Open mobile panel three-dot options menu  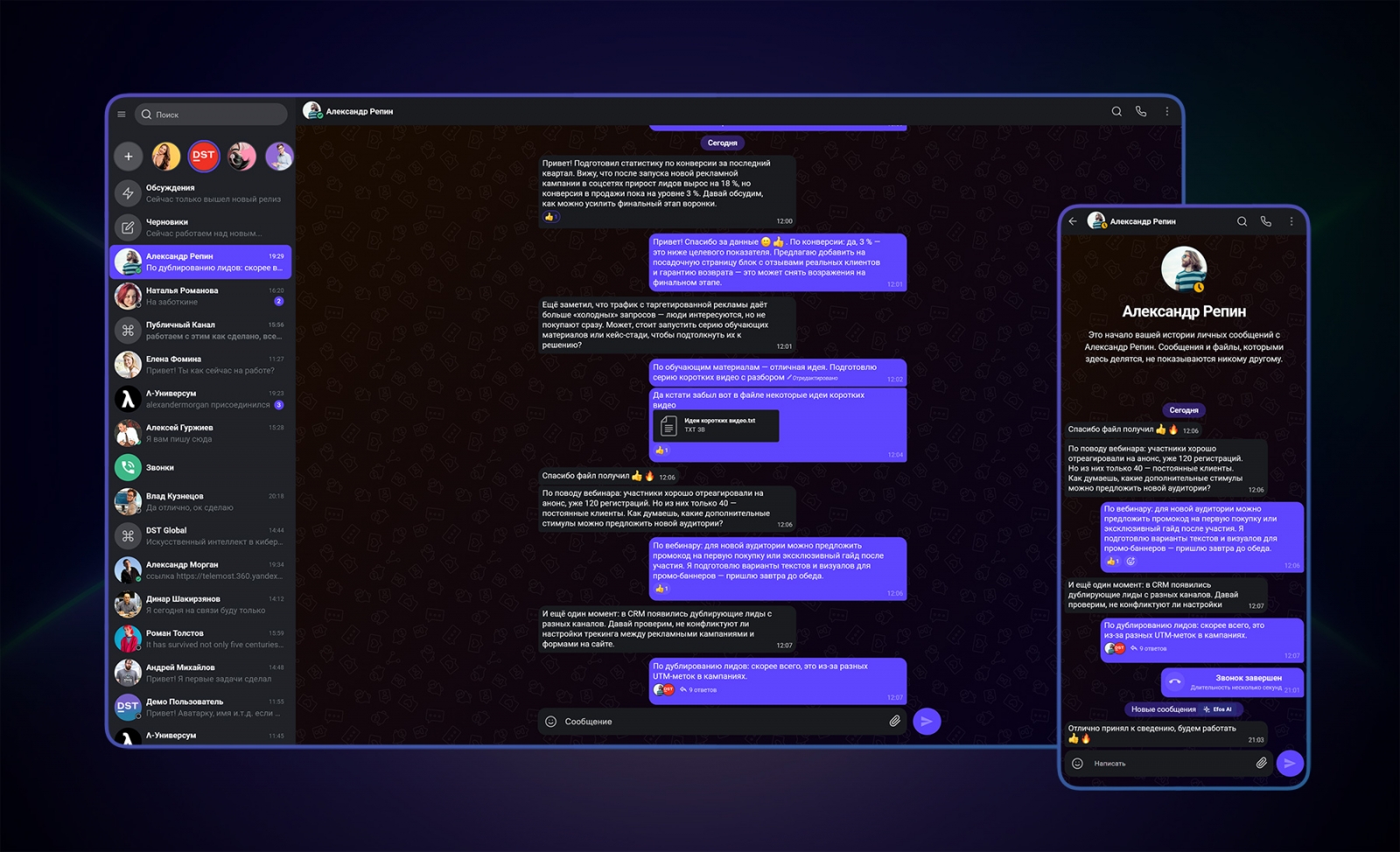(x=1291, y=222)
